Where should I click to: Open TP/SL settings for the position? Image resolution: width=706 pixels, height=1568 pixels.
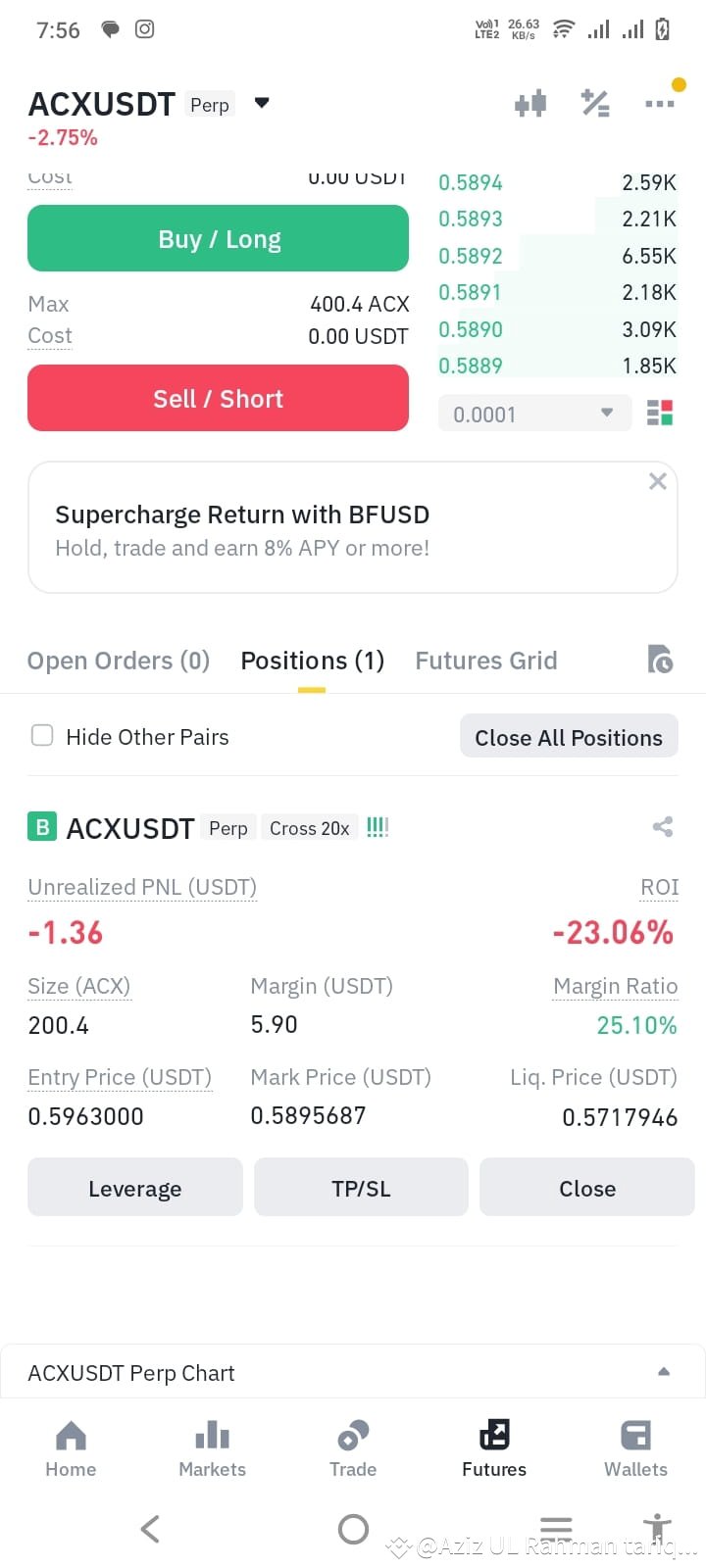coord(361,1188)
